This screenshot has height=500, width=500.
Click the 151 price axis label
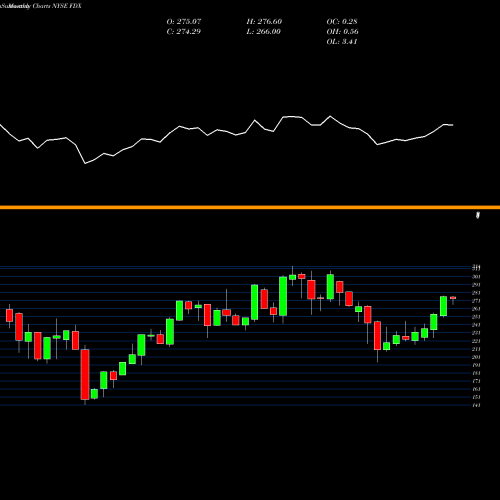click(x=476, y=397)
